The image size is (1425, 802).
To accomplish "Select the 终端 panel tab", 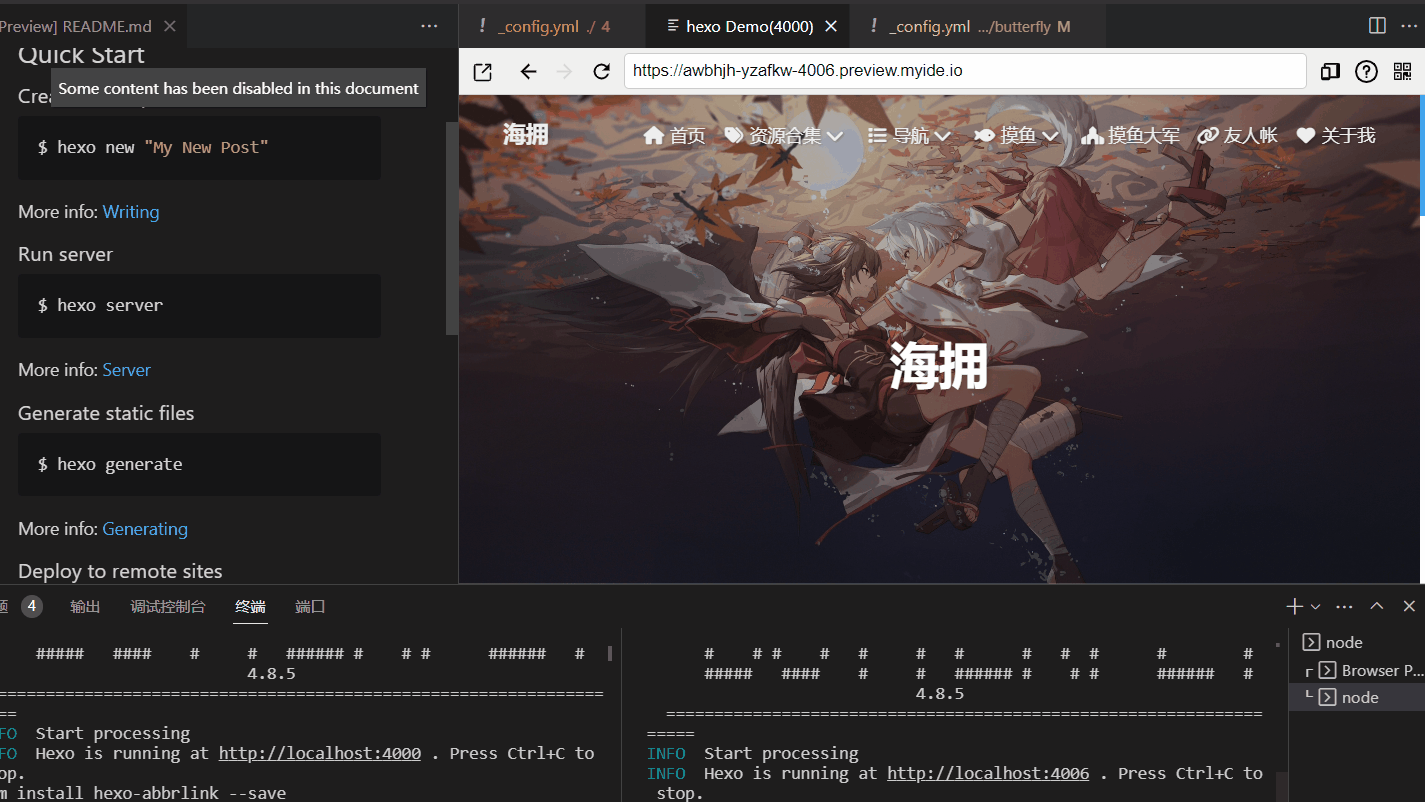I will (x=250, y=606).
